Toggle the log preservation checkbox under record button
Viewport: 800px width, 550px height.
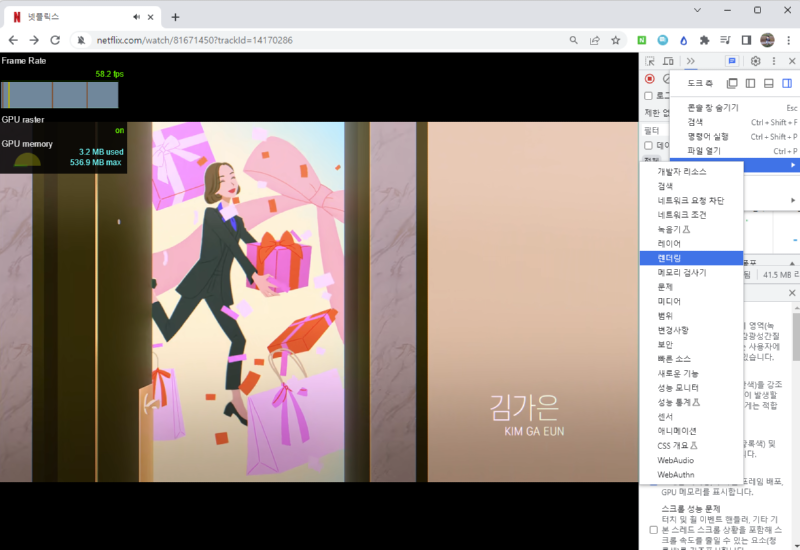click(x=648, y=96)
